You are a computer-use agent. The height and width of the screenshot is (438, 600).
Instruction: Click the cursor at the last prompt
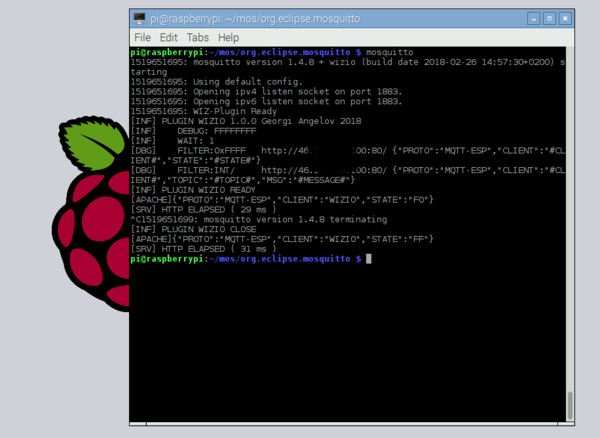click(x=368, y=259)
